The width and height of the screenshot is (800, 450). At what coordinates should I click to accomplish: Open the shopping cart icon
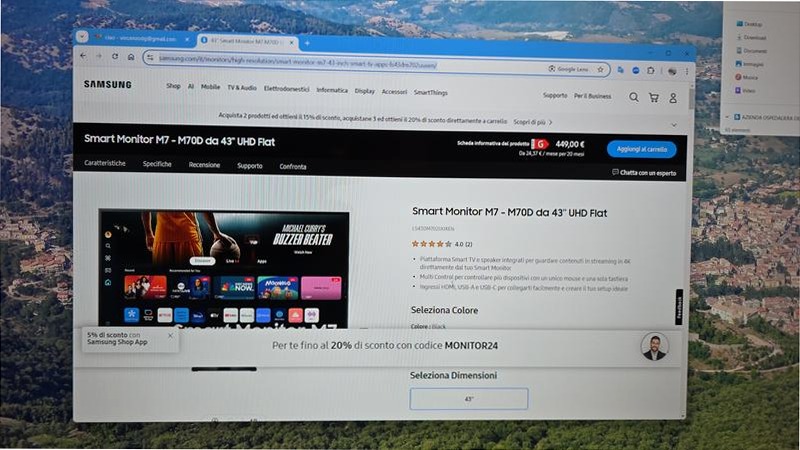pyautogui.click(x=654, y=97)
